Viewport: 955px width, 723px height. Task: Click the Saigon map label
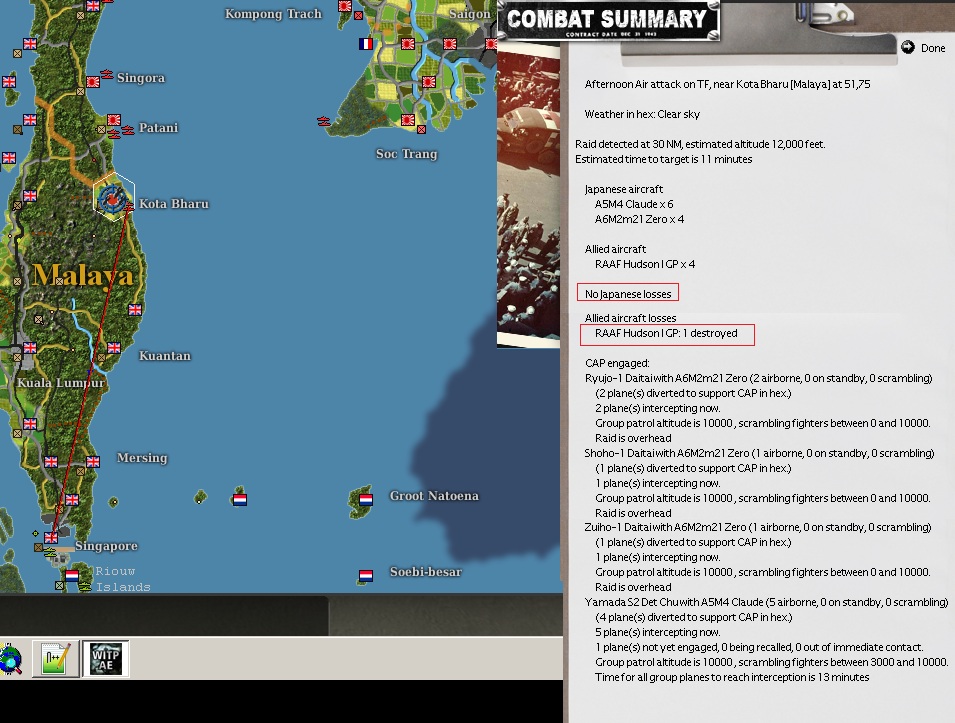coord(470,13)
